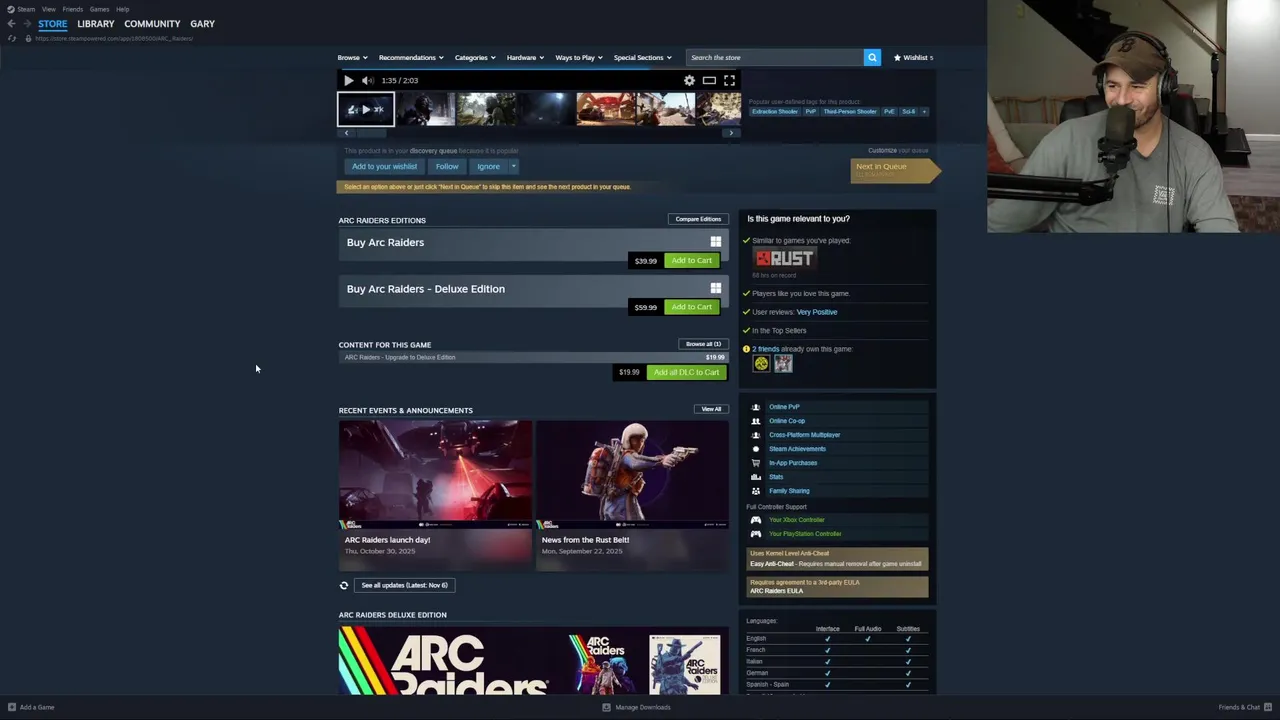Add Arc Raiders standard edition to cart
This screenshot has height=720, width=1280.
[x=692, y=260]
